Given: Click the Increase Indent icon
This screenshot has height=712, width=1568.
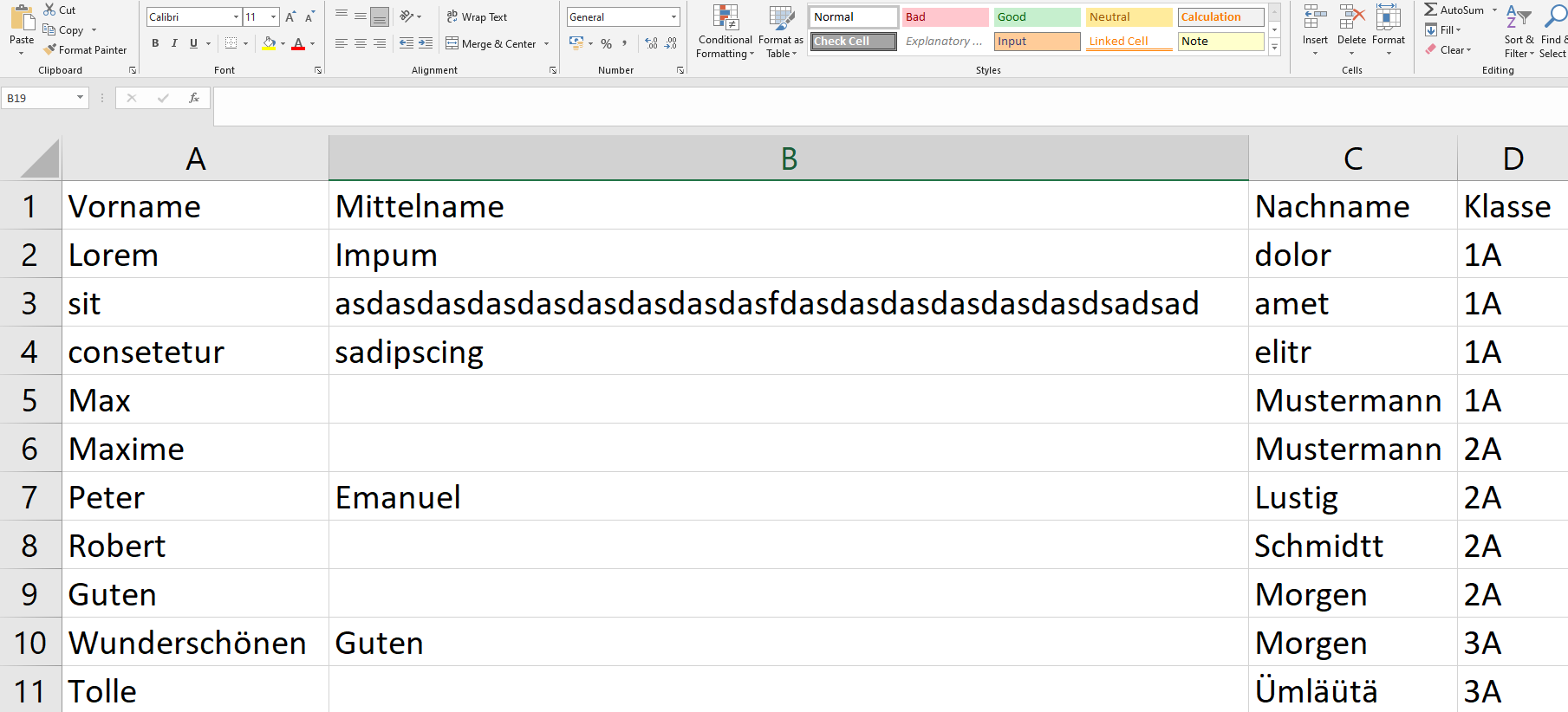Looking at the screenshot, I should tap(426, 43).
